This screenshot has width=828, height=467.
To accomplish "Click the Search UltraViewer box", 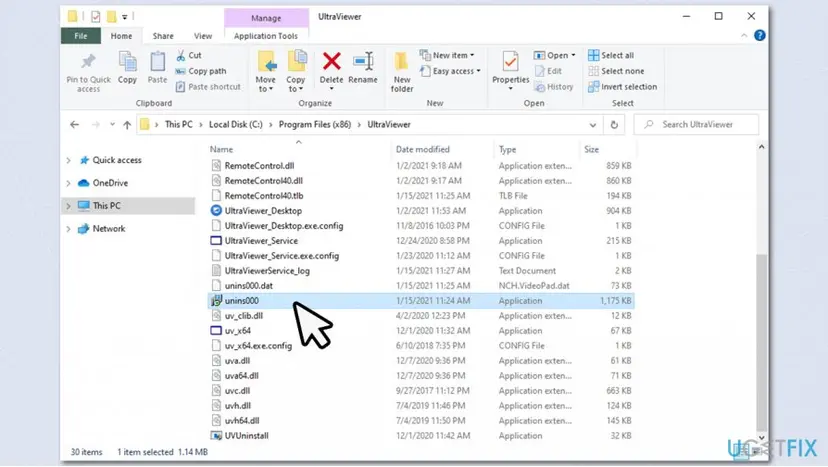I will click(697, 125).
